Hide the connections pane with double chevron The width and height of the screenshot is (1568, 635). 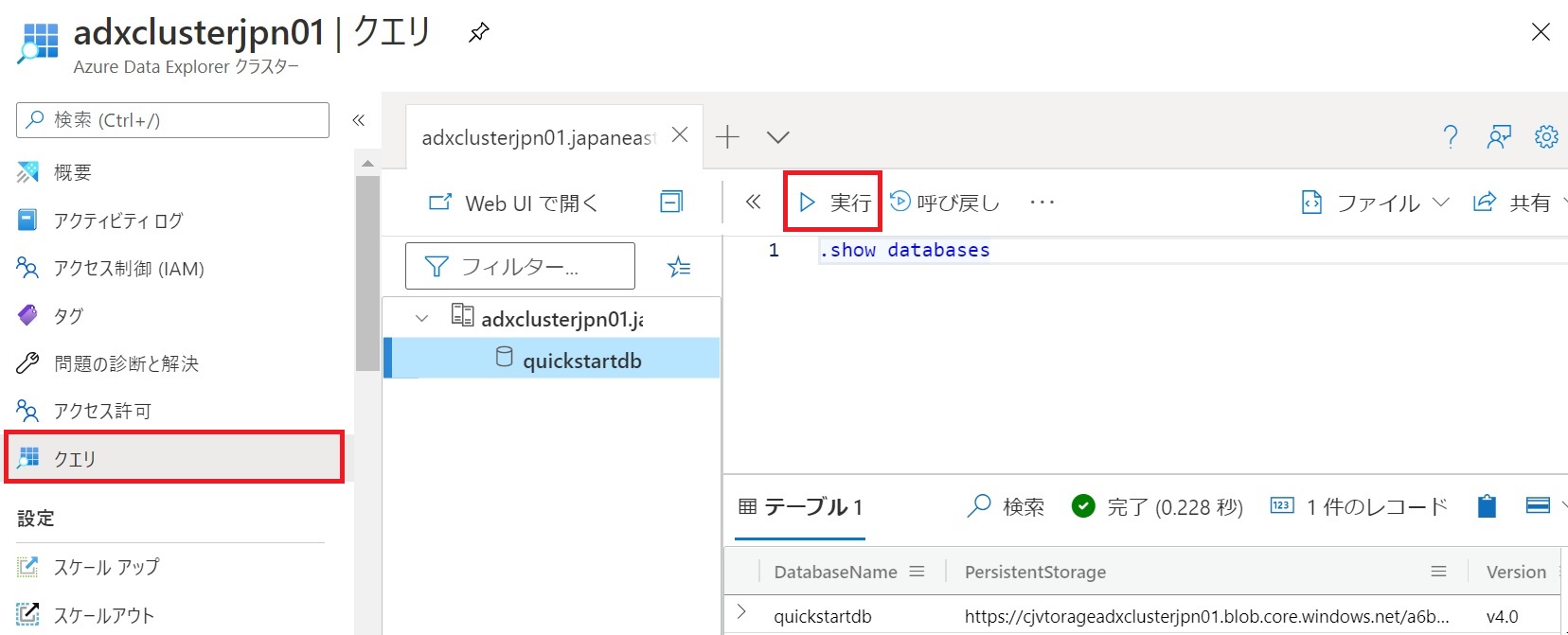[753, 202]
